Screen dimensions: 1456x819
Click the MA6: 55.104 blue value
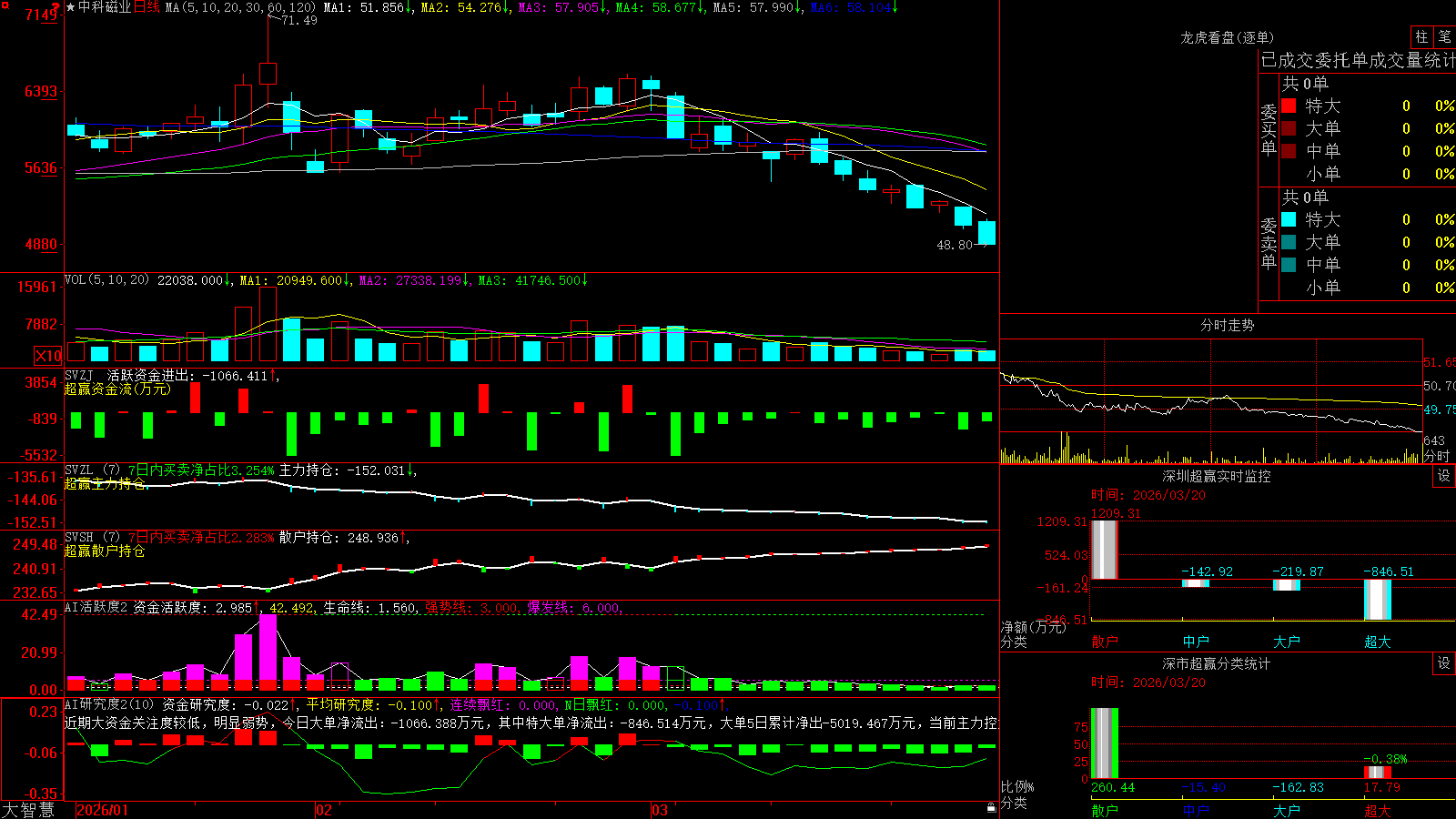pyautogui.click(x=854, y=7)
